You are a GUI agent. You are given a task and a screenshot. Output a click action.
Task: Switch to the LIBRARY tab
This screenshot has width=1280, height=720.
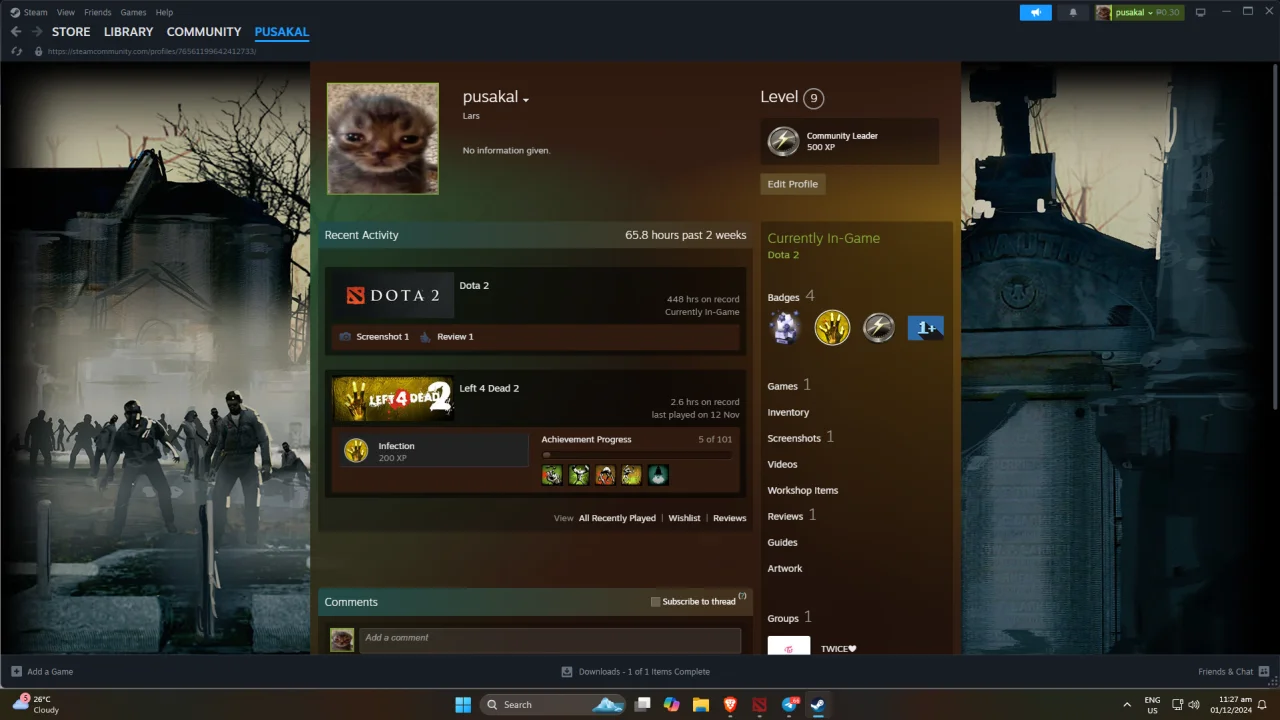pyautogui.click(x=129, y=32)
